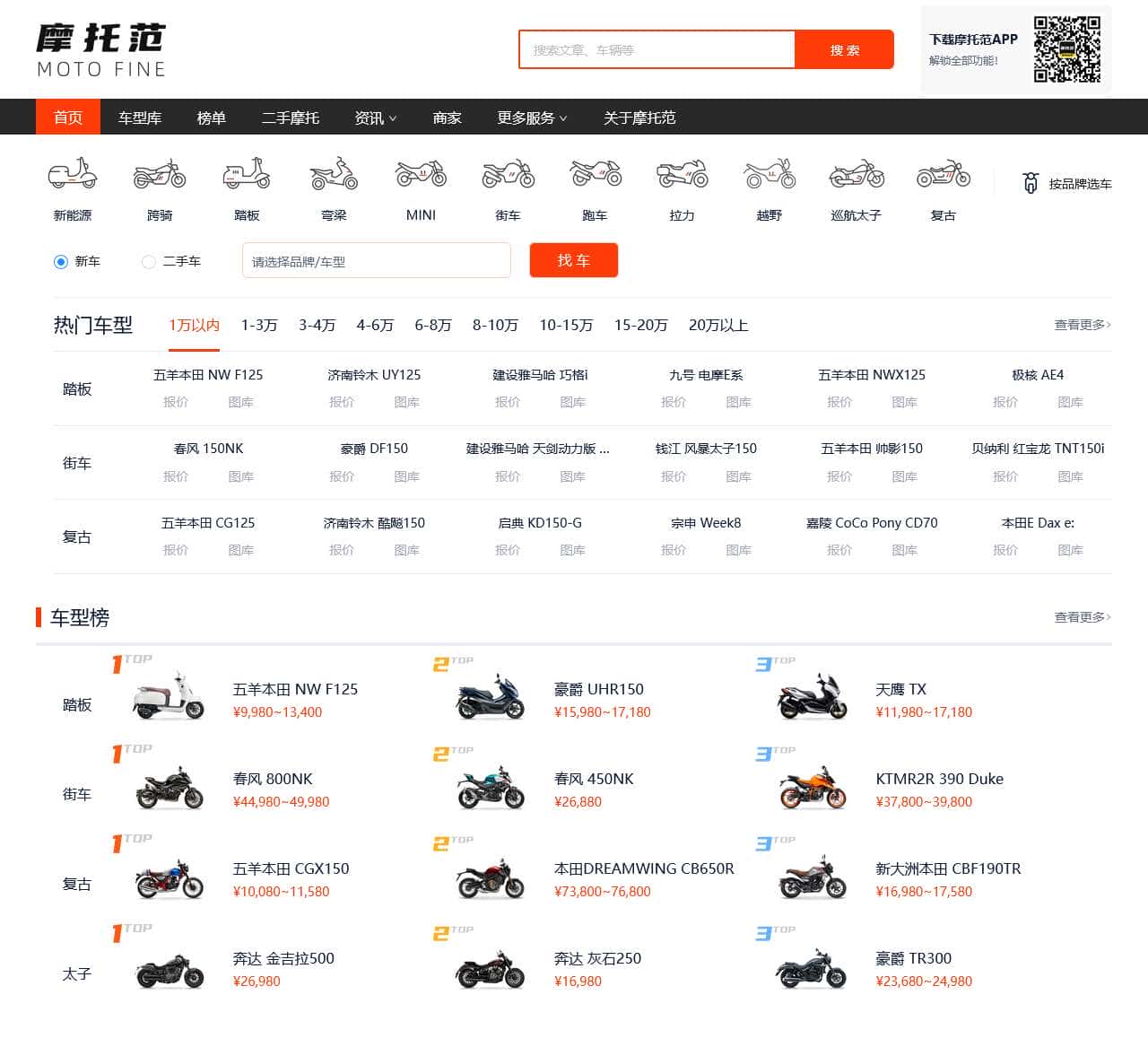
Task: Open 报价 under 春风 150NK
Action: click(176, 476)
